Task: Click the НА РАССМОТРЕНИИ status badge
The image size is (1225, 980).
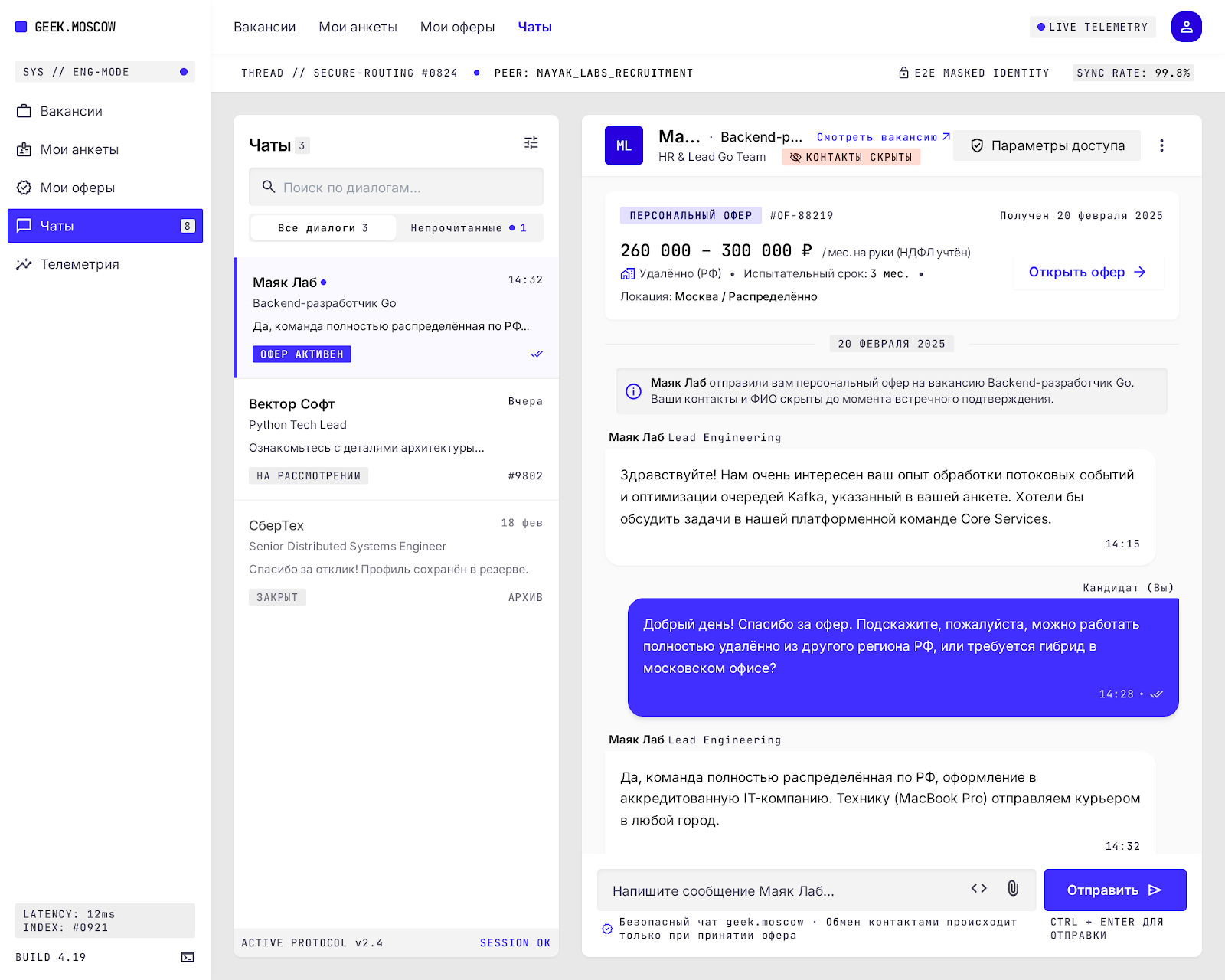Action: (x=309, y=476)
